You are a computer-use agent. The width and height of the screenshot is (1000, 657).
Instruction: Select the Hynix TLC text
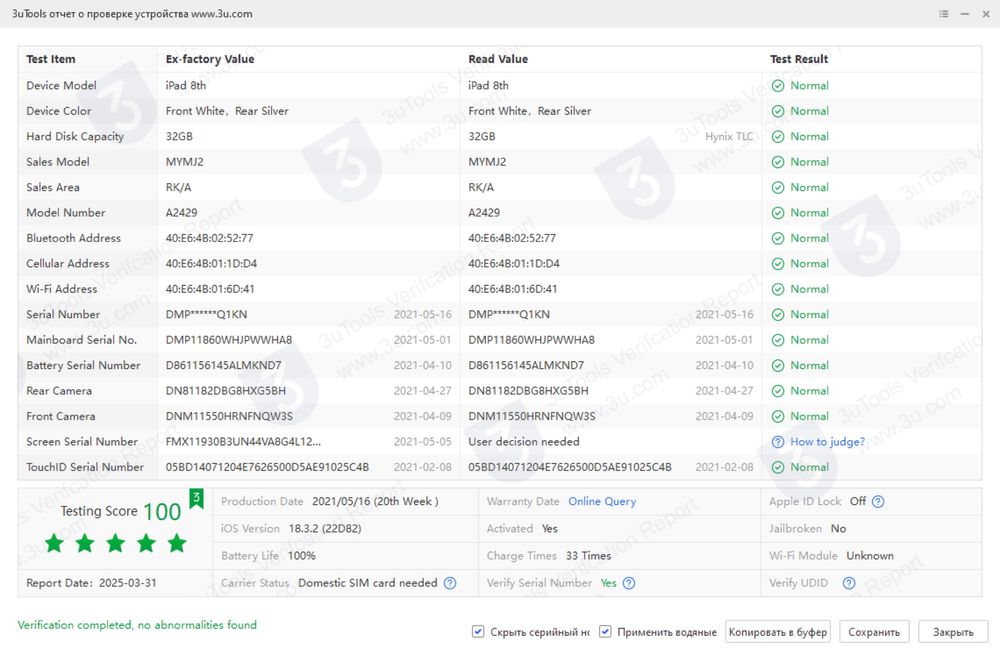(729, 137)
